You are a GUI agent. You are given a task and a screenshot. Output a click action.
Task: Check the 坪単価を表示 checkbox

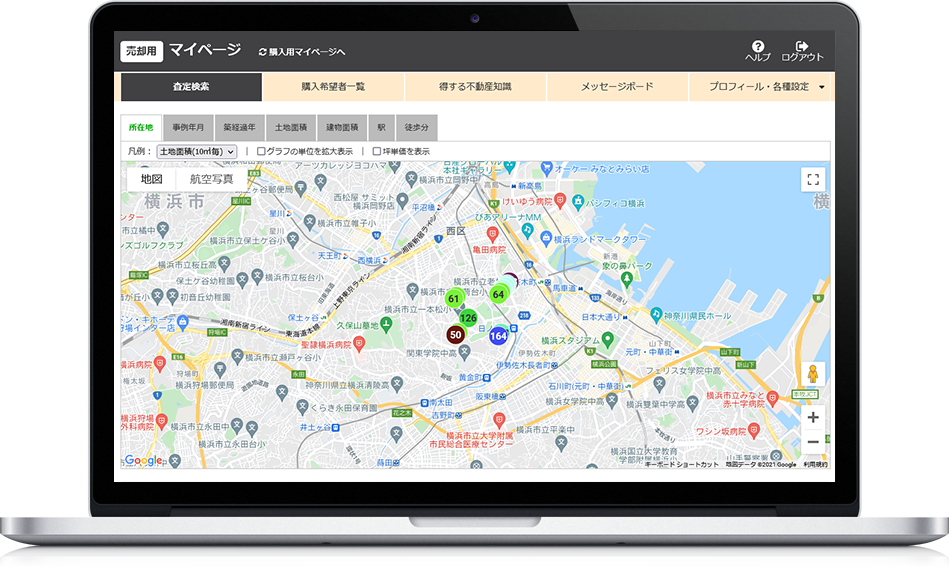click(x=377, y=151)
